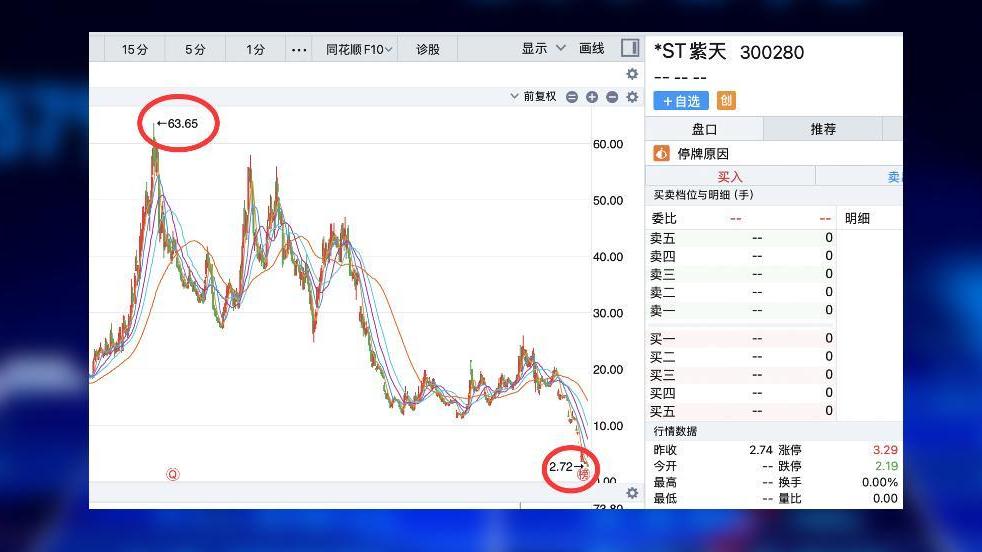Click the zoom-in plus icon above the chart

tap(592, 97)
